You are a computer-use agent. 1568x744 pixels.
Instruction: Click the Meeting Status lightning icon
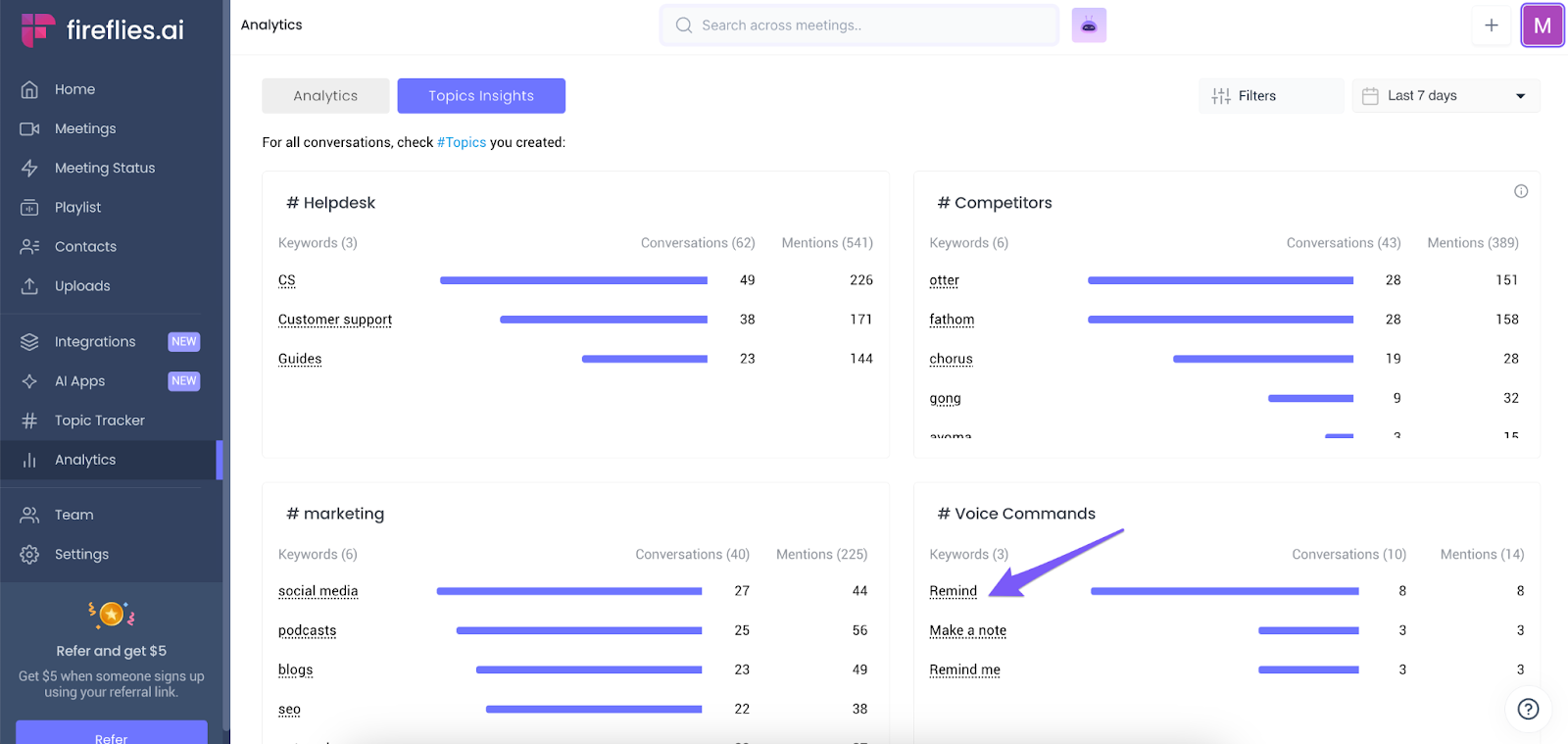29,168
